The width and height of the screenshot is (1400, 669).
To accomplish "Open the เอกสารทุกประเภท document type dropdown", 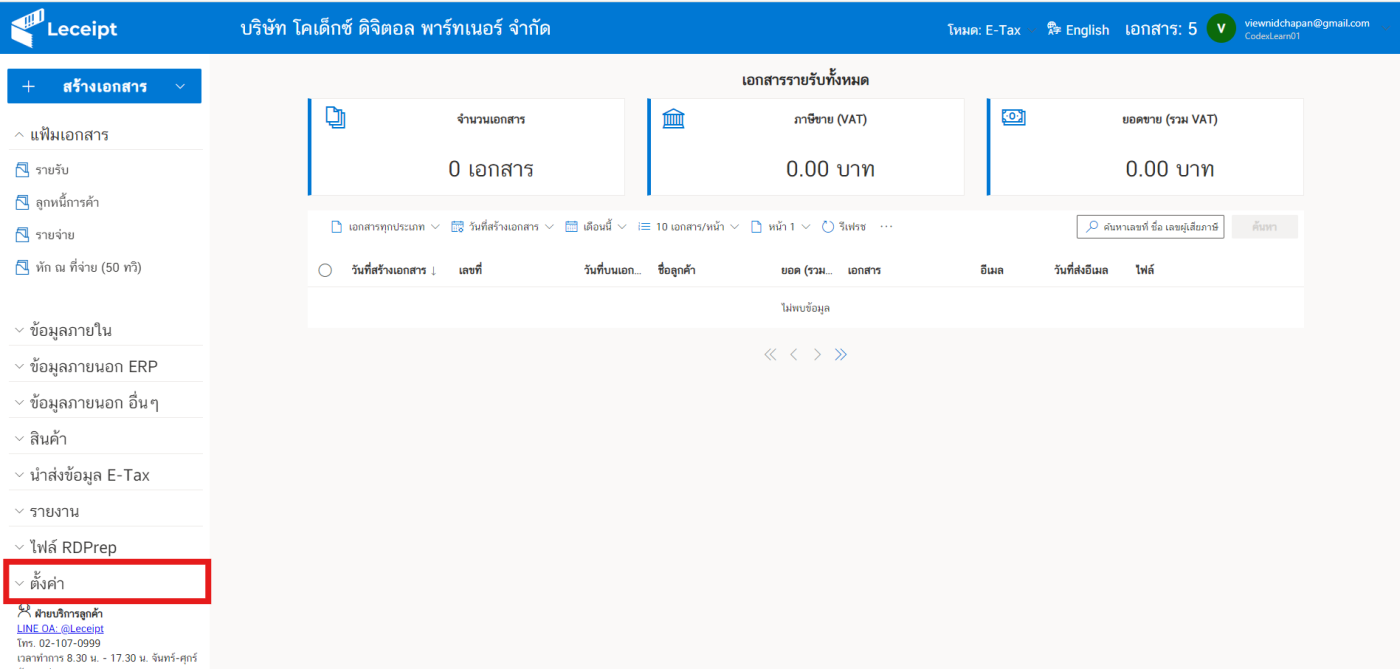I will [x=385, y=227].
